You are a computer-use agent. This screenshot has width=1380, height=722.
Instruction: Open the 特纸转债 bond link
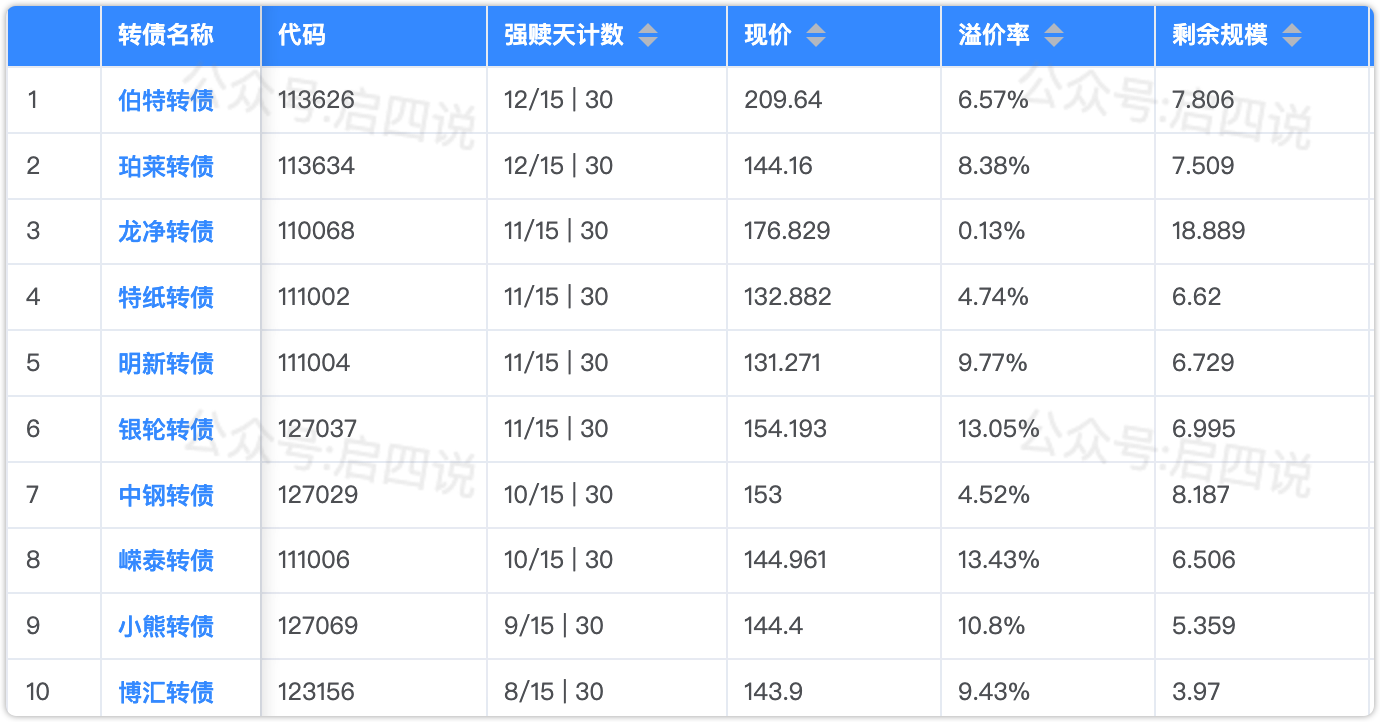click(x=166, y=297)
